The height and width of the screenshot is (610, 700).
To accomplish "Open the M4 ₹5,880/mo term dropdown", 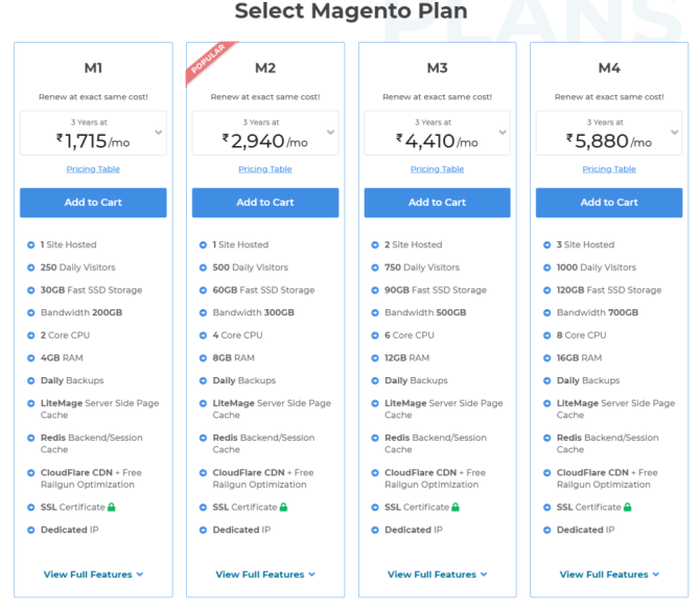I will [x=609, y=133].
